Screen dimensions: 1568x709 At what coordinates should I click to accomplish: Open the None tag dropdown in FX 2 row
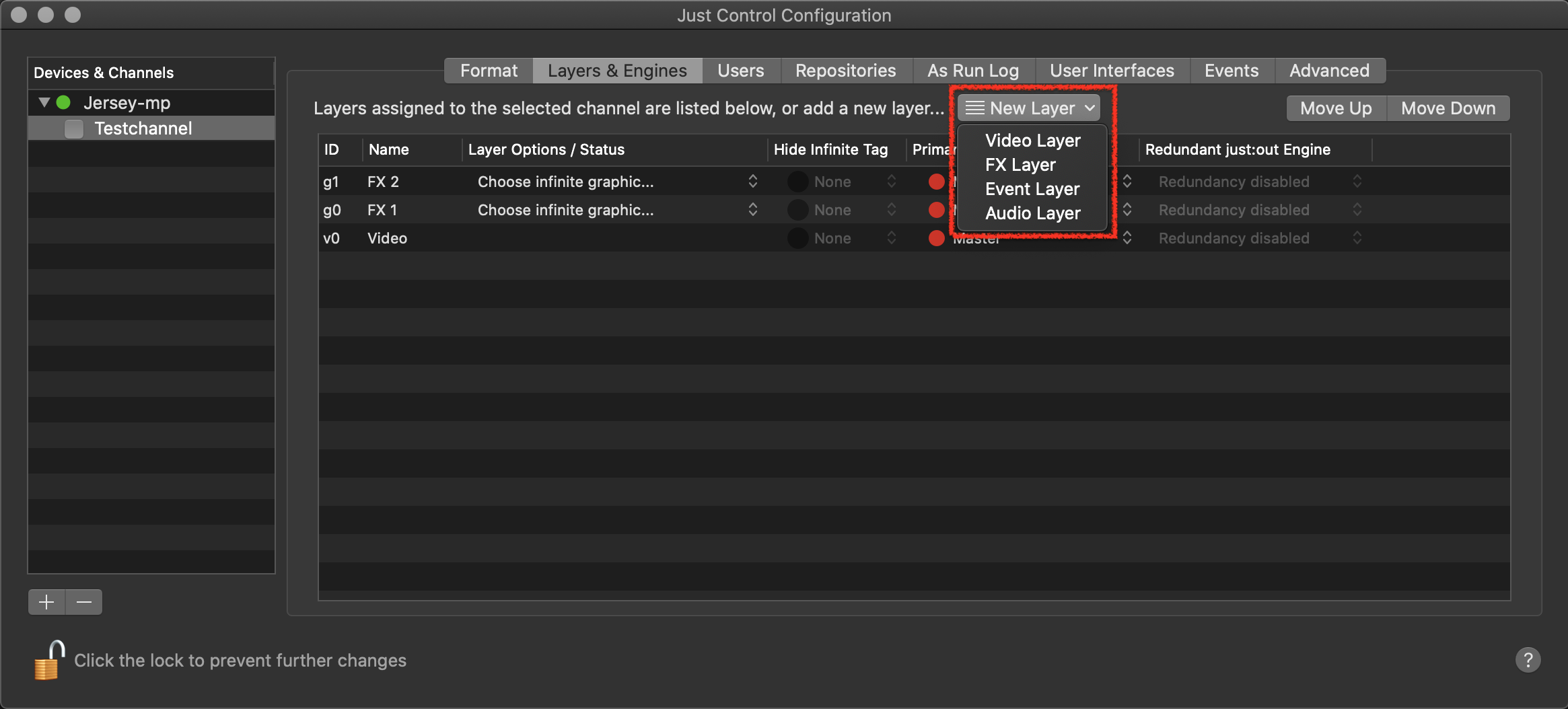coord(855,182)
